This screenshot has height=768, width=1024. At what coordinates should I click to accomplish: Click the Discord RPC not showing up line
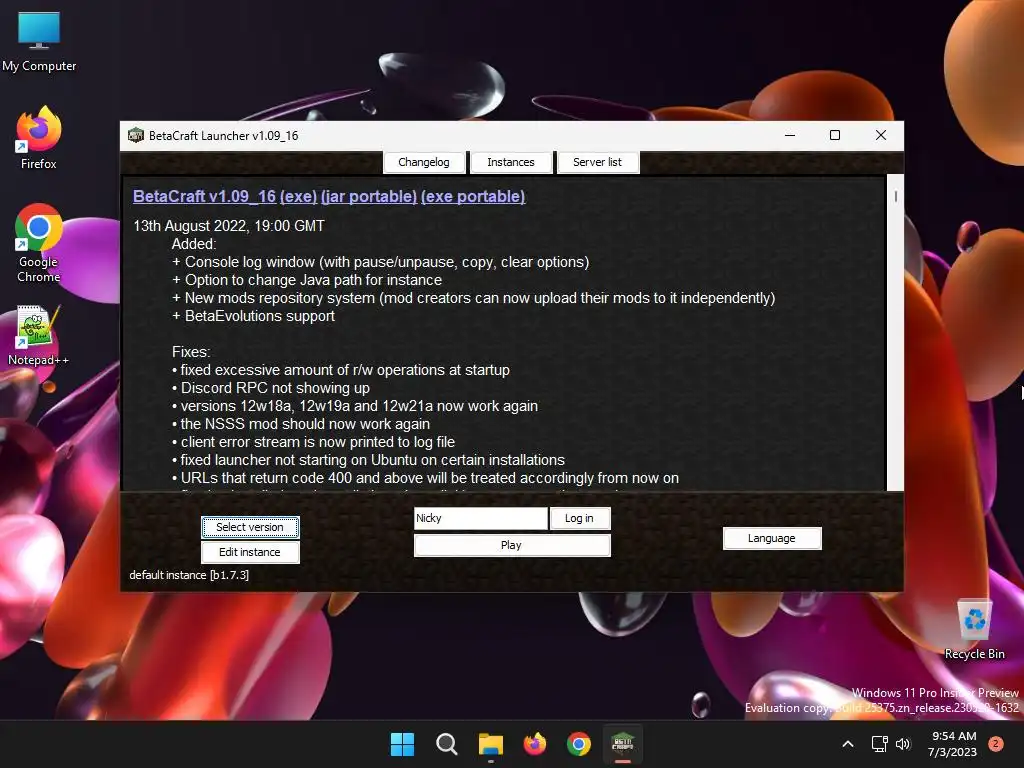[270, 388]
